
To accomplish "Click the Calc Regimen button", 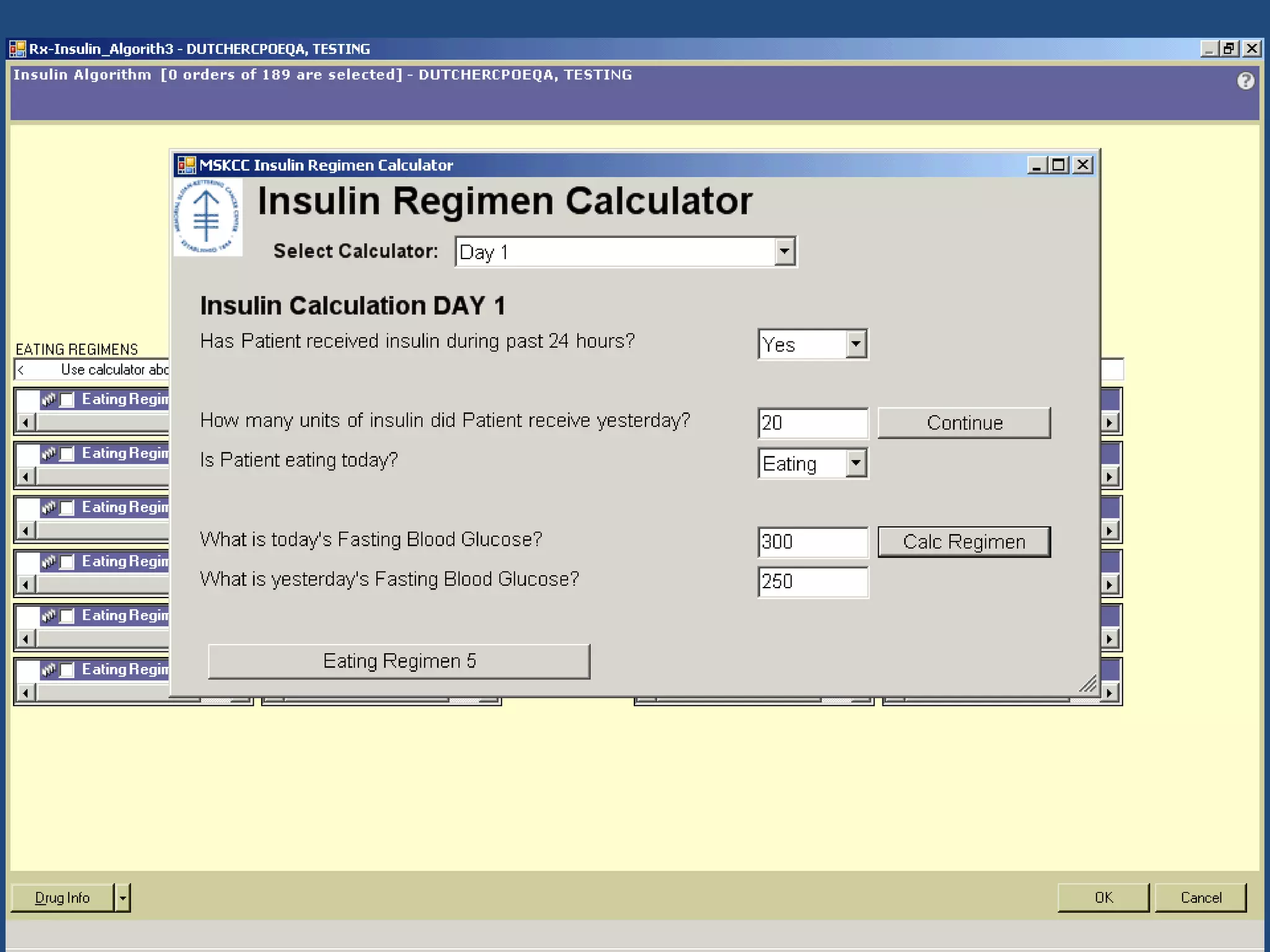I will 964,542.
